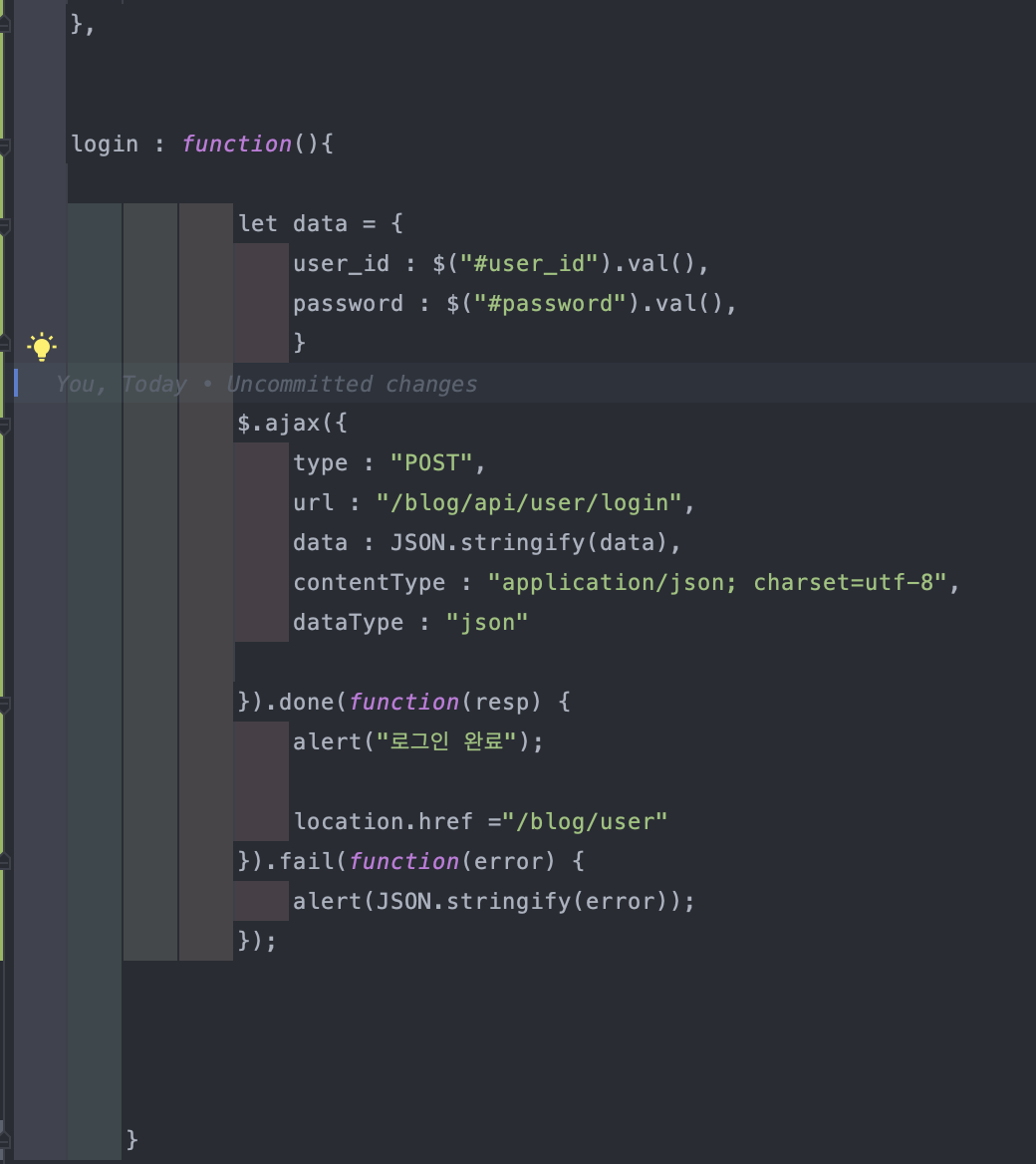1036x1164 pixels.
Task: Click the "application/json; charset=utf-8" string
Action: click(717, 583)
